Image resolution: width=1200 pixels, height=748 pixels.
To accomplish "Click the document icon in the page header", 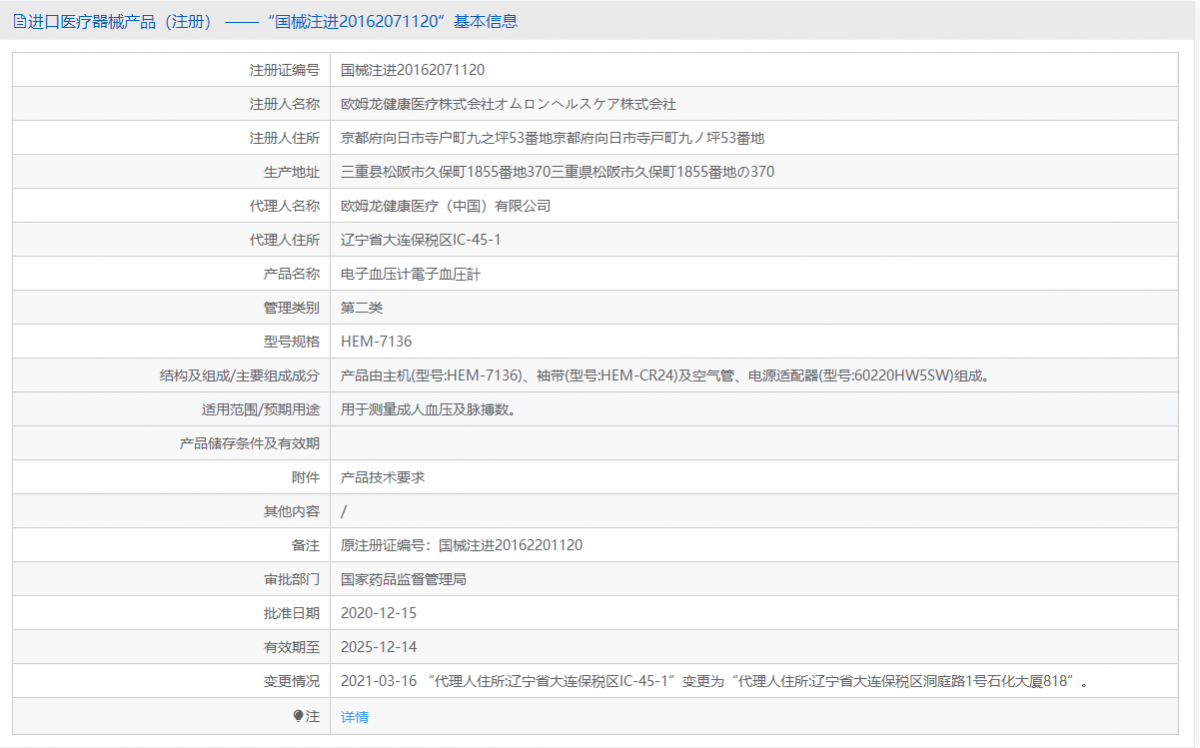I will click(19, 21).
